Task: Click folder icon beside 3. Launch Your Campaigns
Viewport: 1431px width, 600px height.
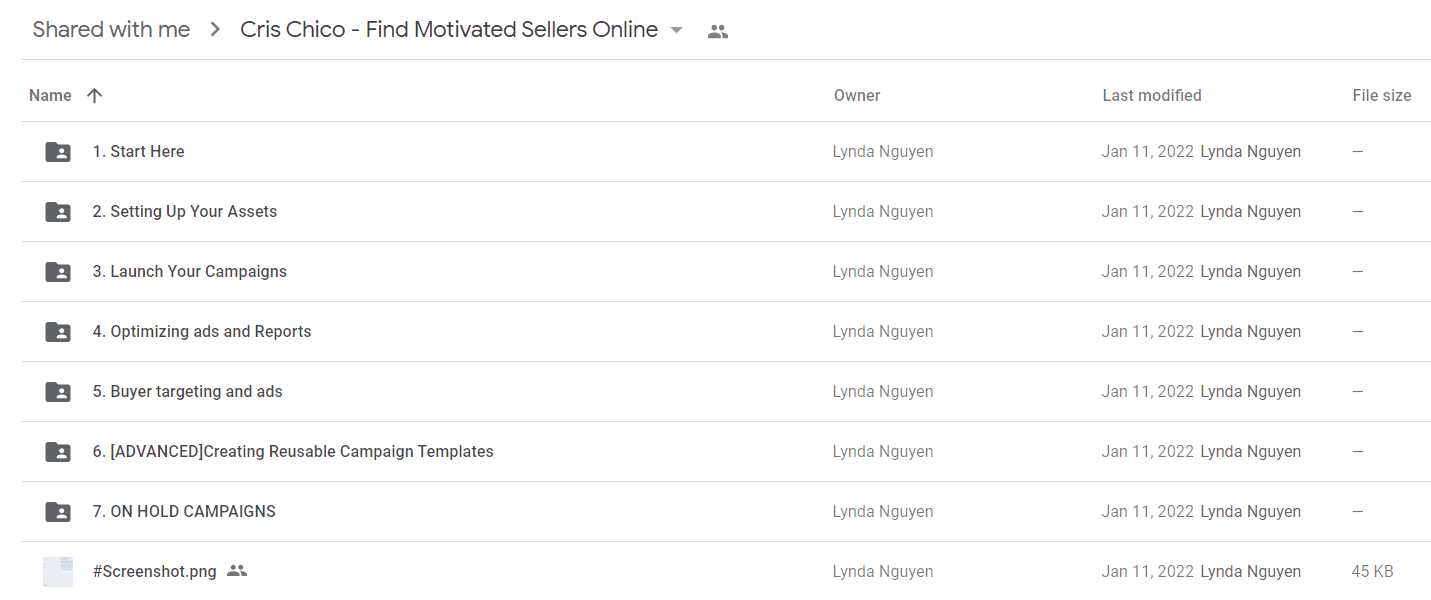Action: point(58,272)
